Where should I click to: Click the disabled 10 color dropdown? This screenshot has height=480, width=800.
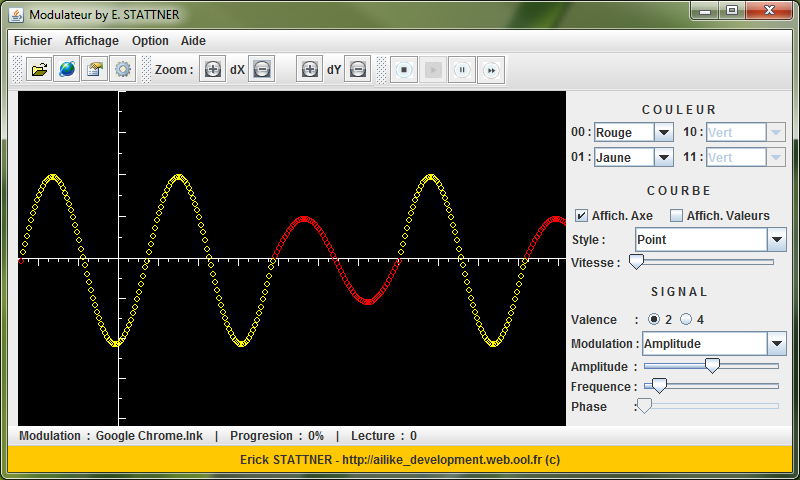coord(745,133)
